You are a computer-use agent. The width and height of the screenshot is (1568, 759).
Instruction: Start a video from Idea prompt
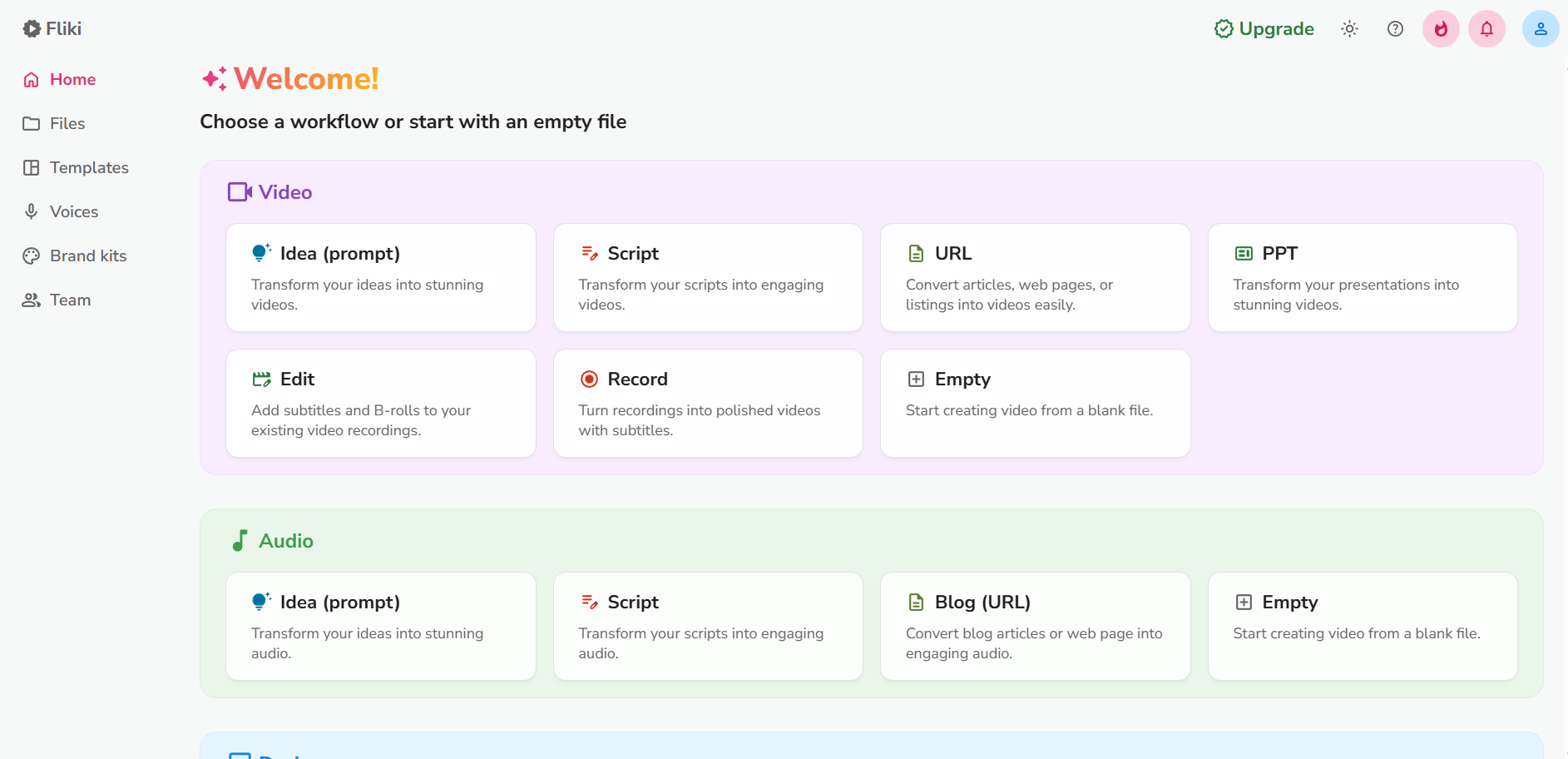point(380,277)
